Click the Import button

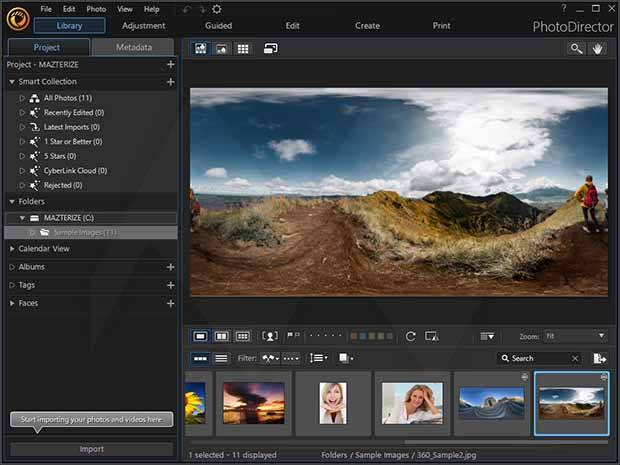(91, 449)
